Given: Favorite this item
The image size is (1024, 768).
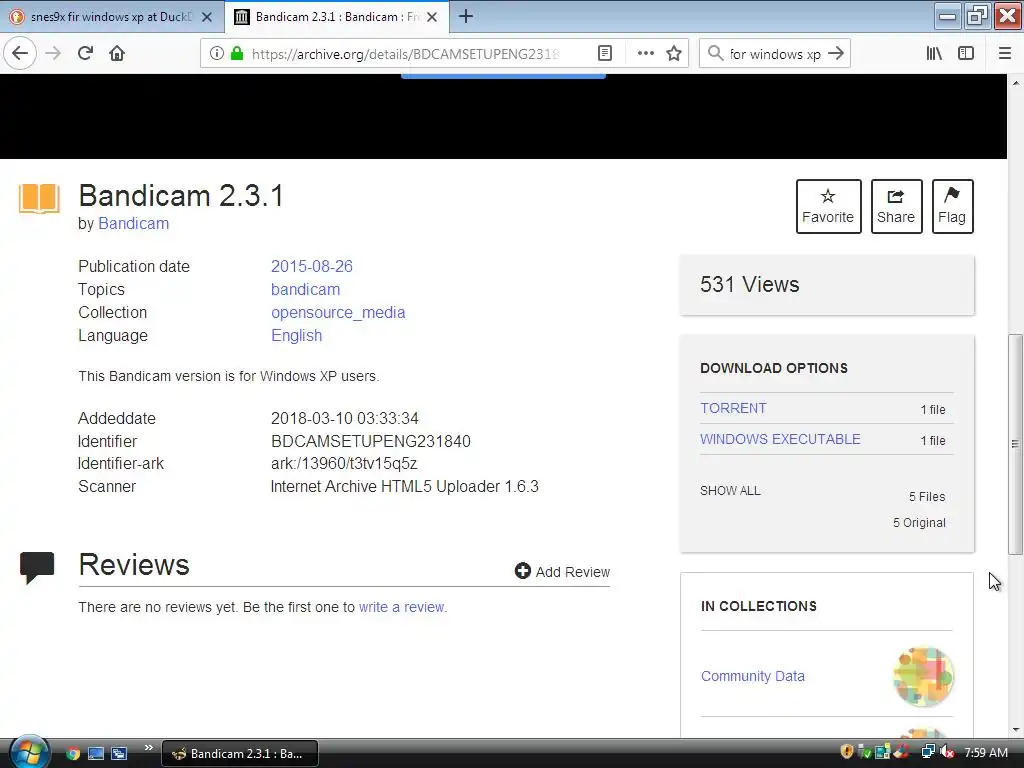Looking at the screenshot, I should pos(828,206).
